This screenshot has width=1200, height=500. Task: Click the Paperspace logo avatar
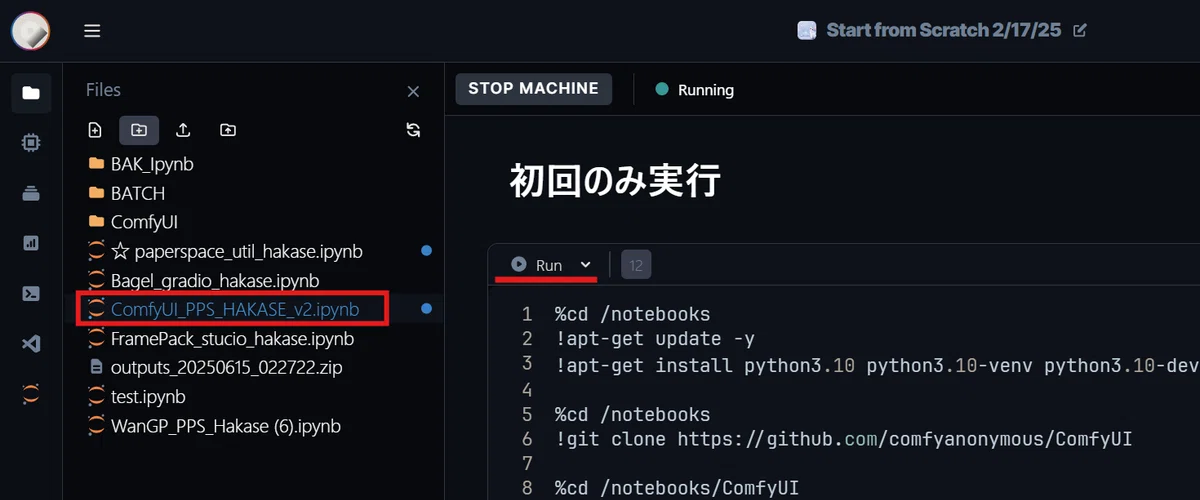(31, 31)
